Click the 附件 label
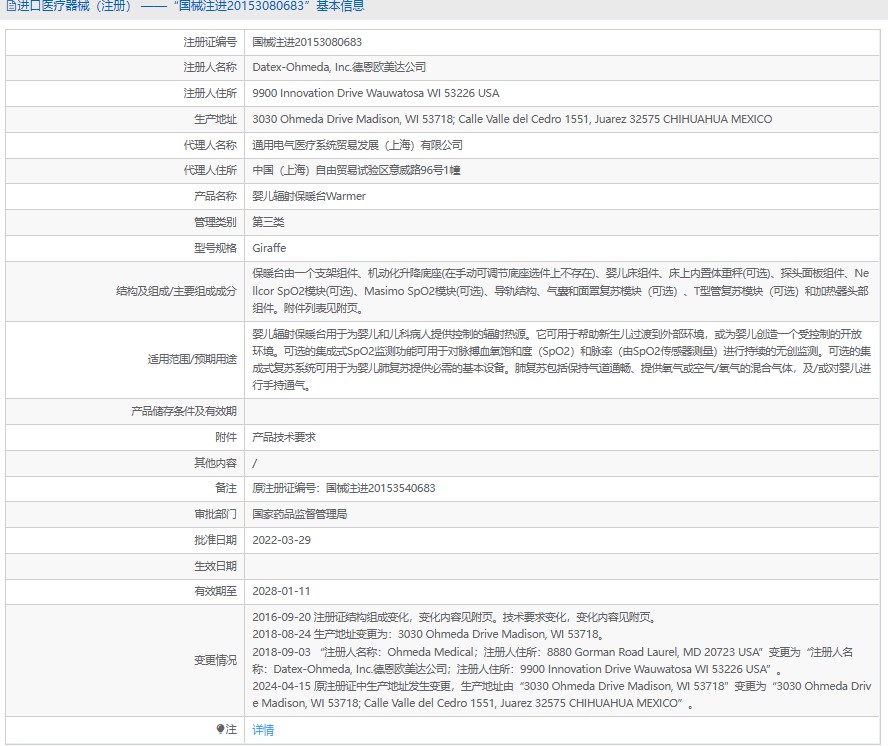 point(226,437)
